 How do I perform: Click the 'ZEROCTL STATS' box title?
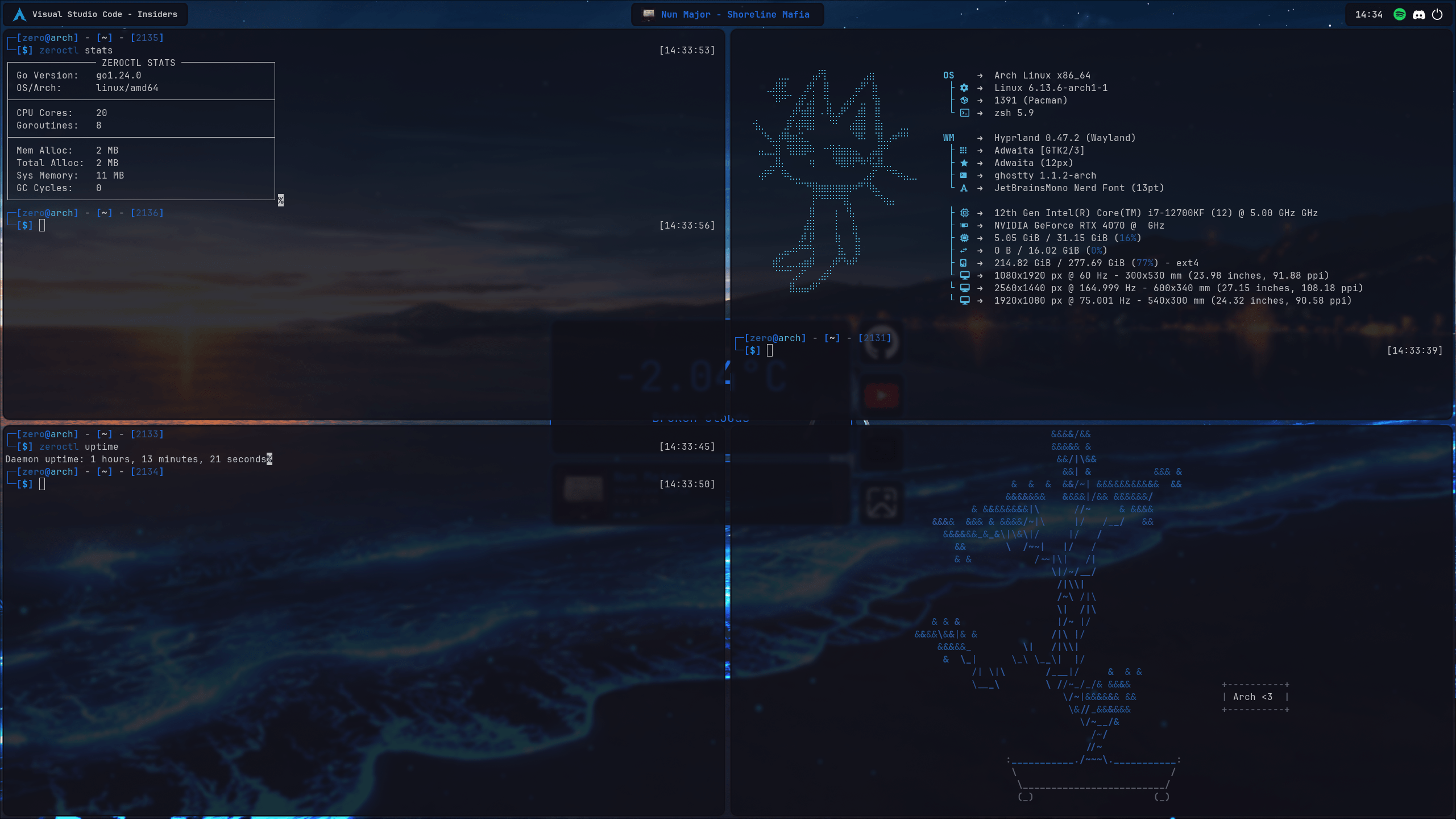point(138,63)
